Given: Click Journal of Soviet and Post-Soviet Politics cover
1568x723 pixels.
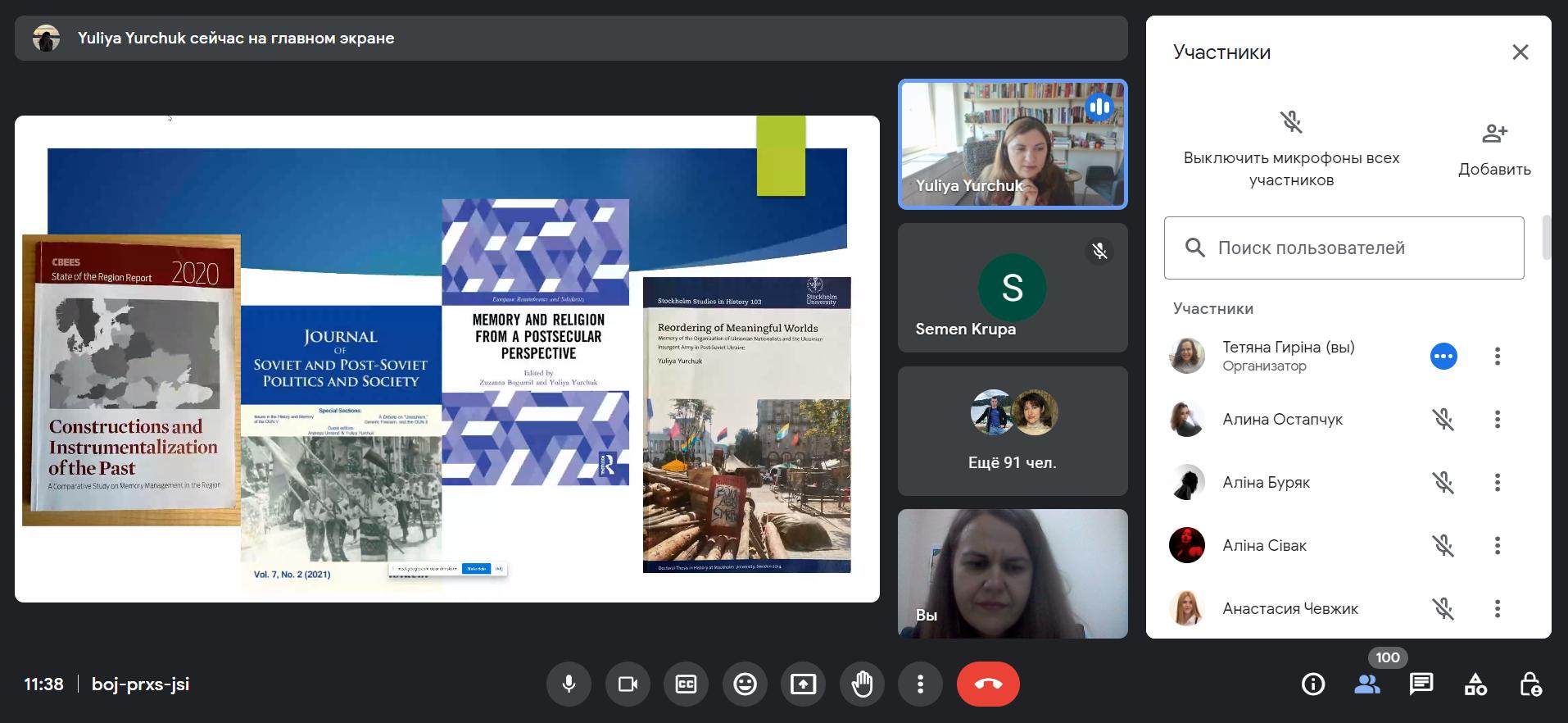Looking at the screenshot, I should [341, 447].
